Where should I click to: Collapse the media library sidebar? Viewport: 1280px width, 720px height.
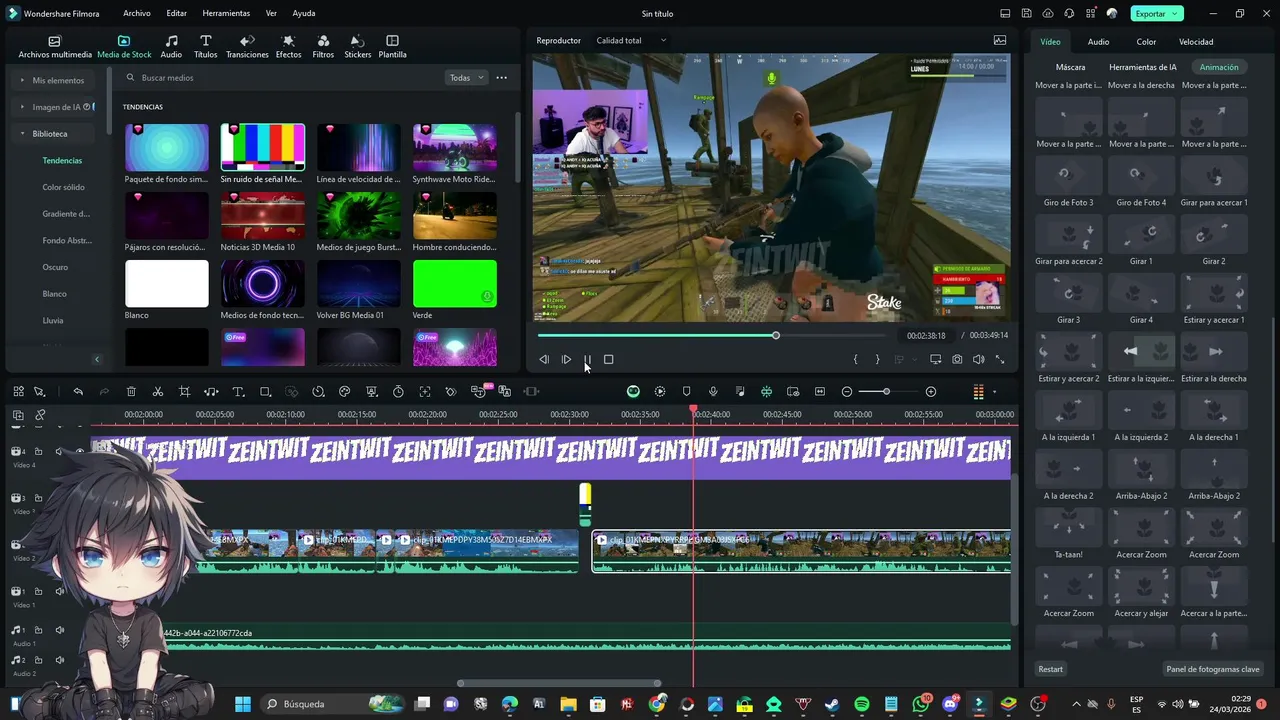pyautogui.click(x=97, y=359)
